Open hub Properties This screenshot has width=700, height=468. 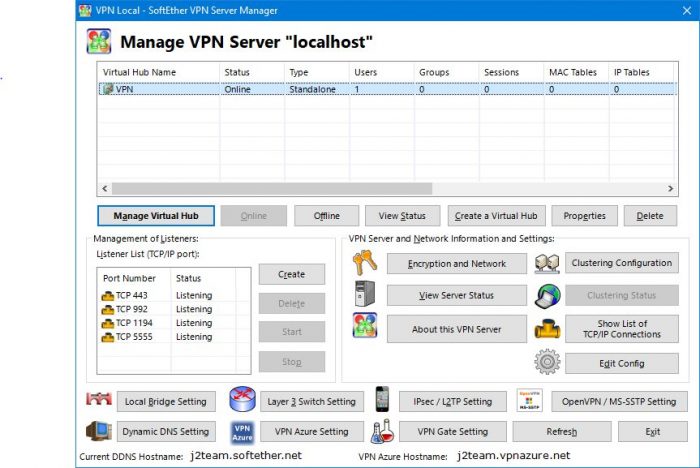tap(584, 216)
